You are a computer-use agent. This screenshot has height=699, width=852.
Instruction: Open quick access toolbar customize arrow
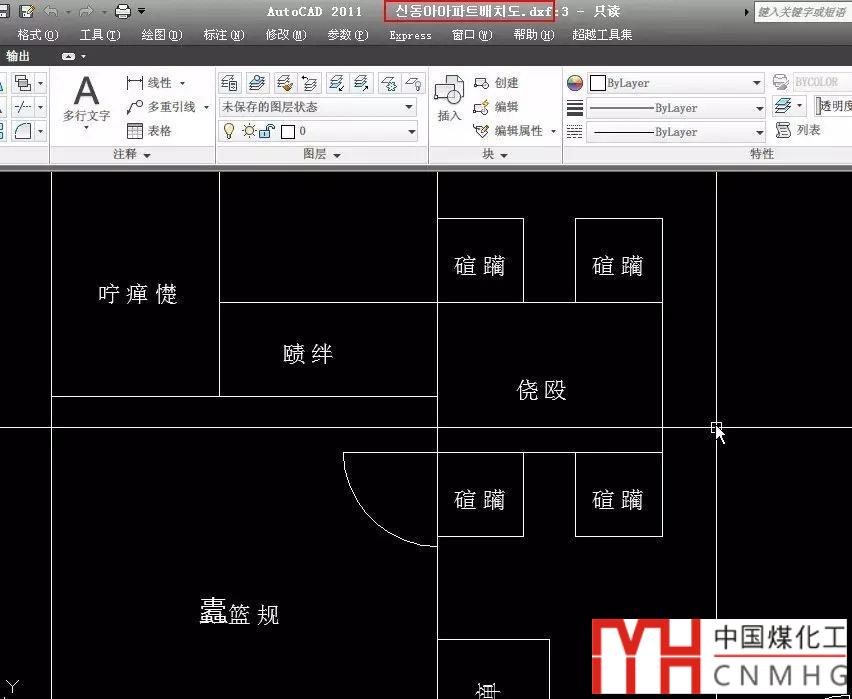tap(141, 10)
